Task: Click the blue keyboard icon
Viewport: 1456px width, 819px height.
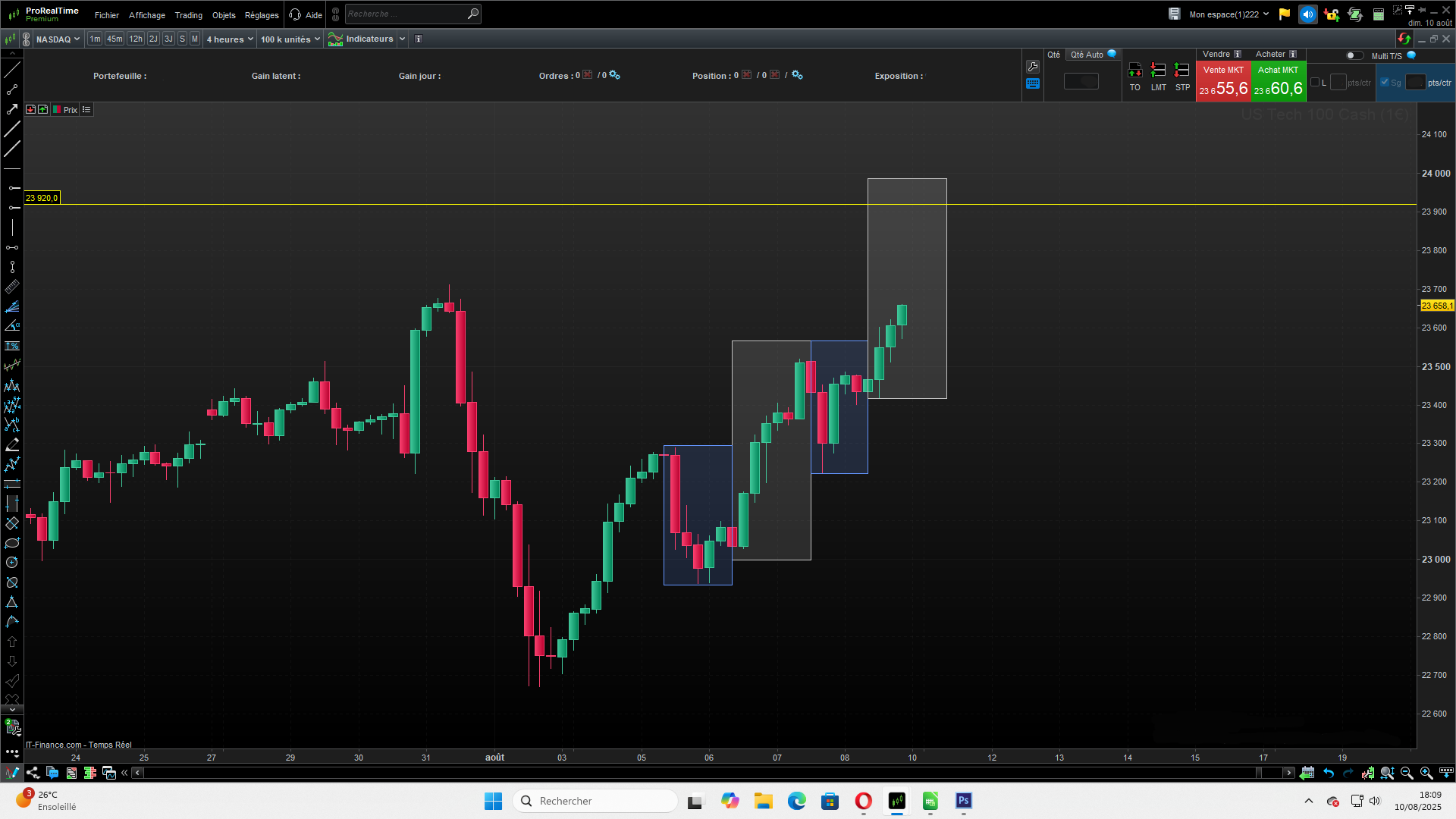Action: 1032,84
